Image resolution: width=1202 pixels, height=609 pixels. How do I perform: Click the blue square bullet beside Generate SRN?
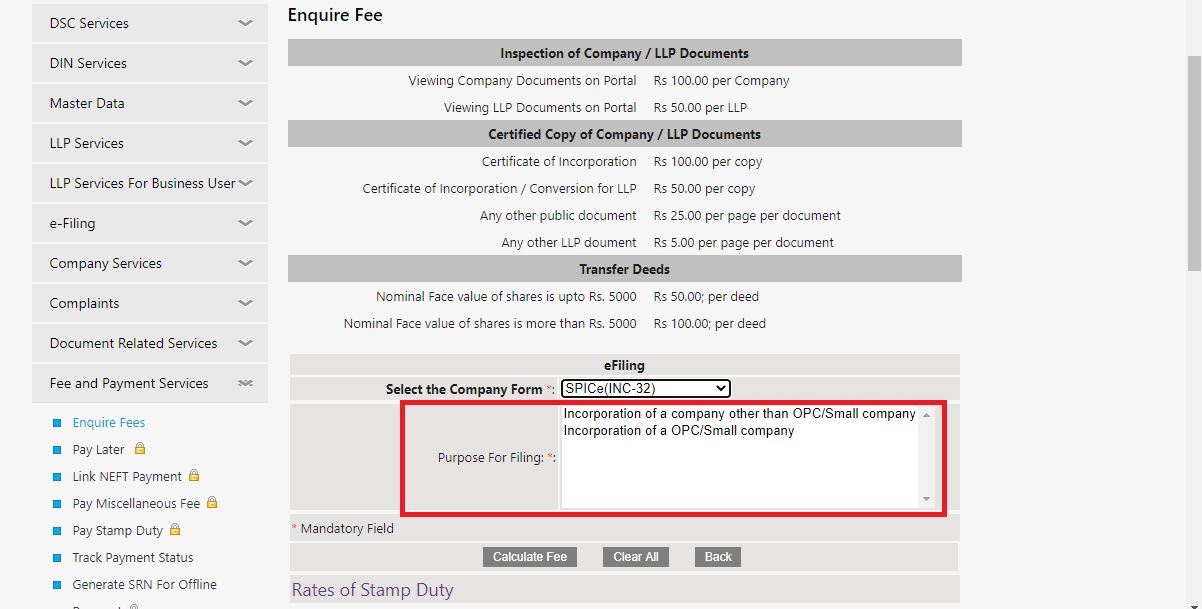pyautogui.click(x=57, y=584)
